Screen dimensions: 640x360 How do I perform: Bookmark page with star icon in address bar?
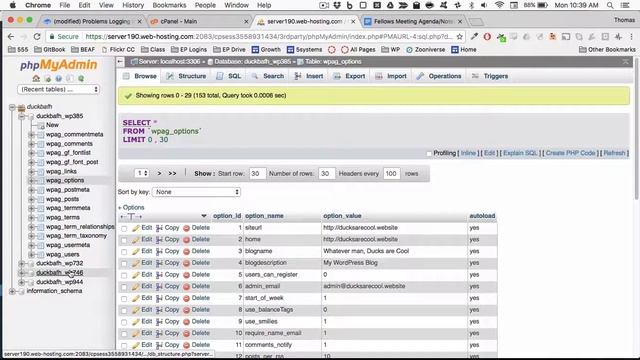tap(460, 37)
